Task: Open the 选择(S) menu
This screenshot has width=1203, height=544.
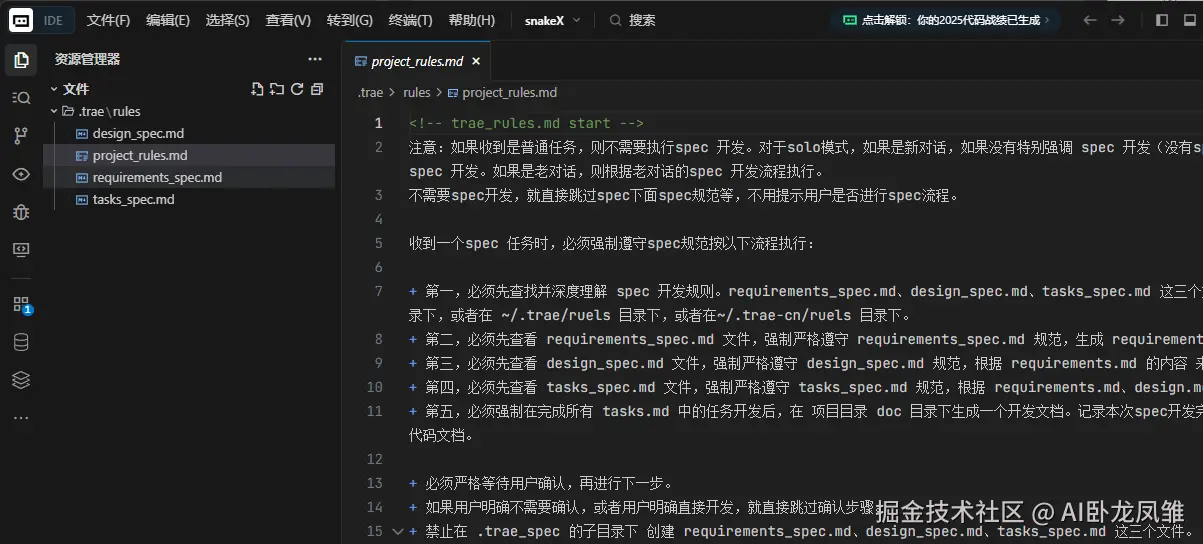Action: click(x=228, y=20)
